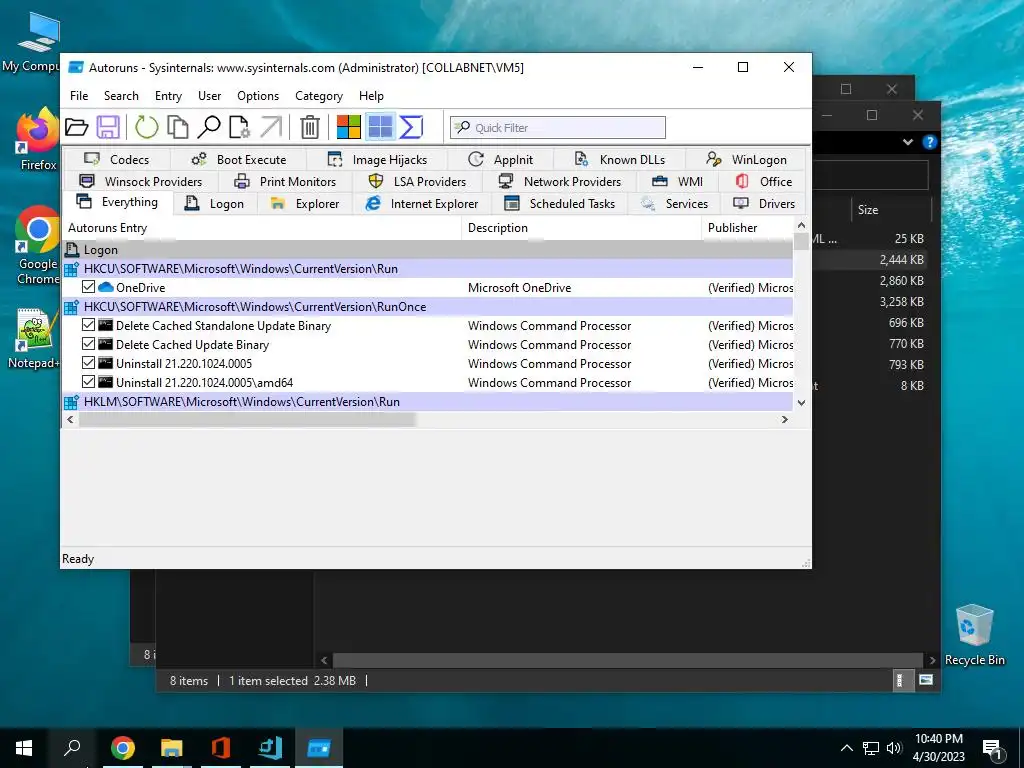Sort by Publisher column header

(747, 228)
